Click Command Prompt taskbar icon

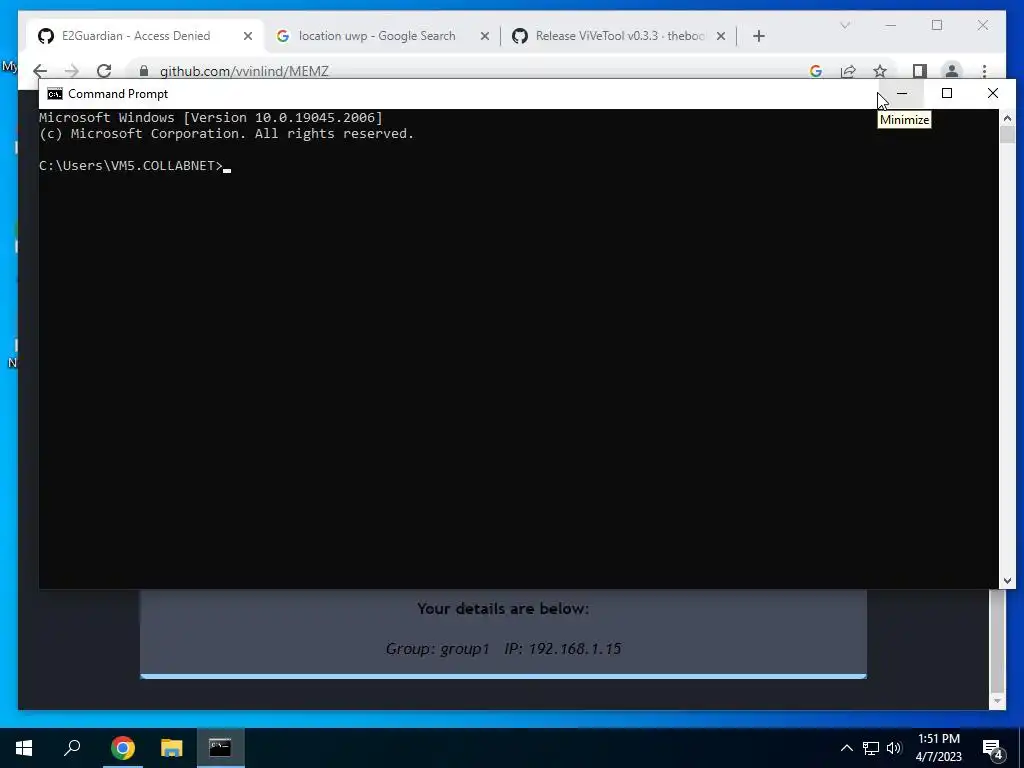coord(220,748)
